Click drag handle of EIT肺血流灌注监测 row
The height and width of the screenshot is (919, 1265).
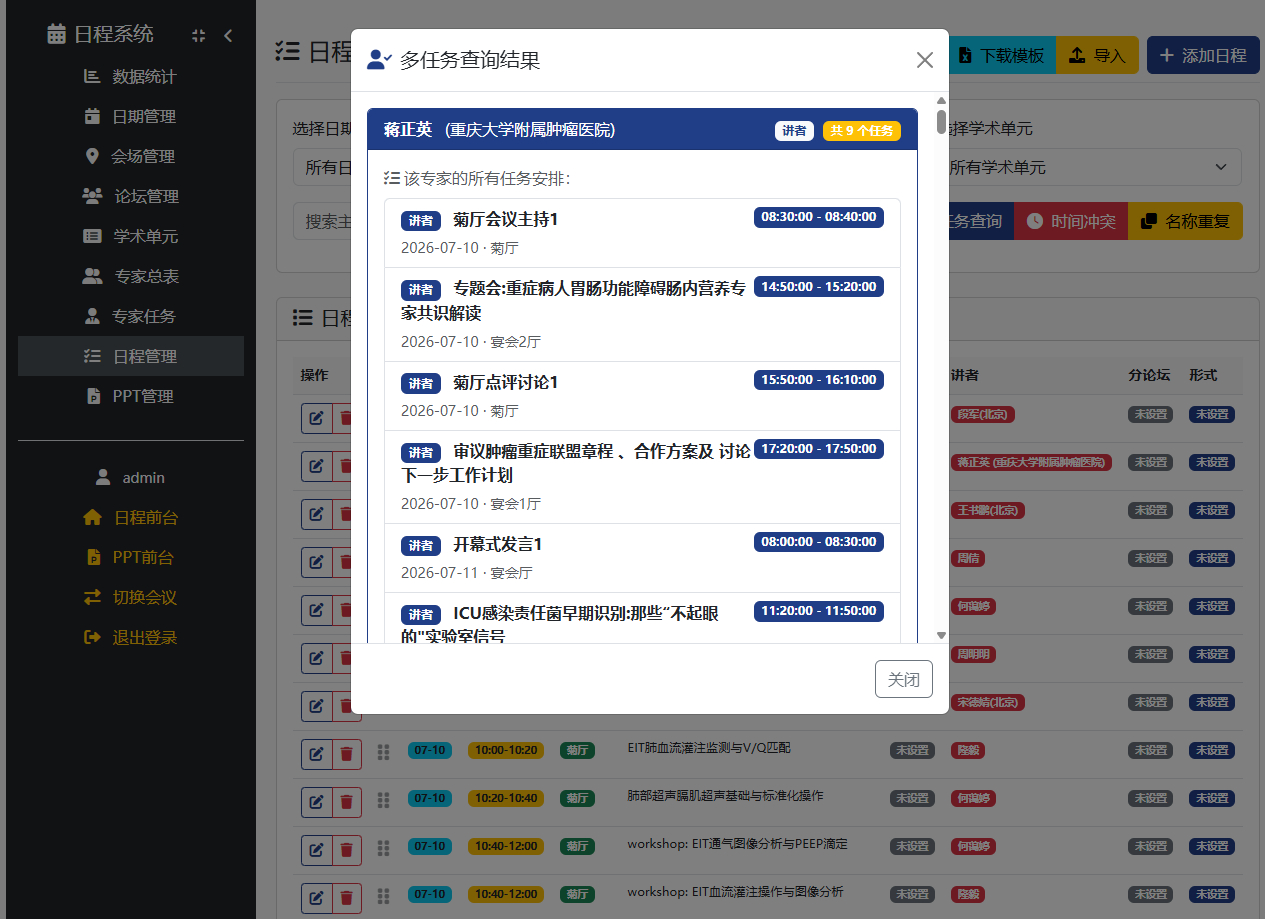(382, 751)
